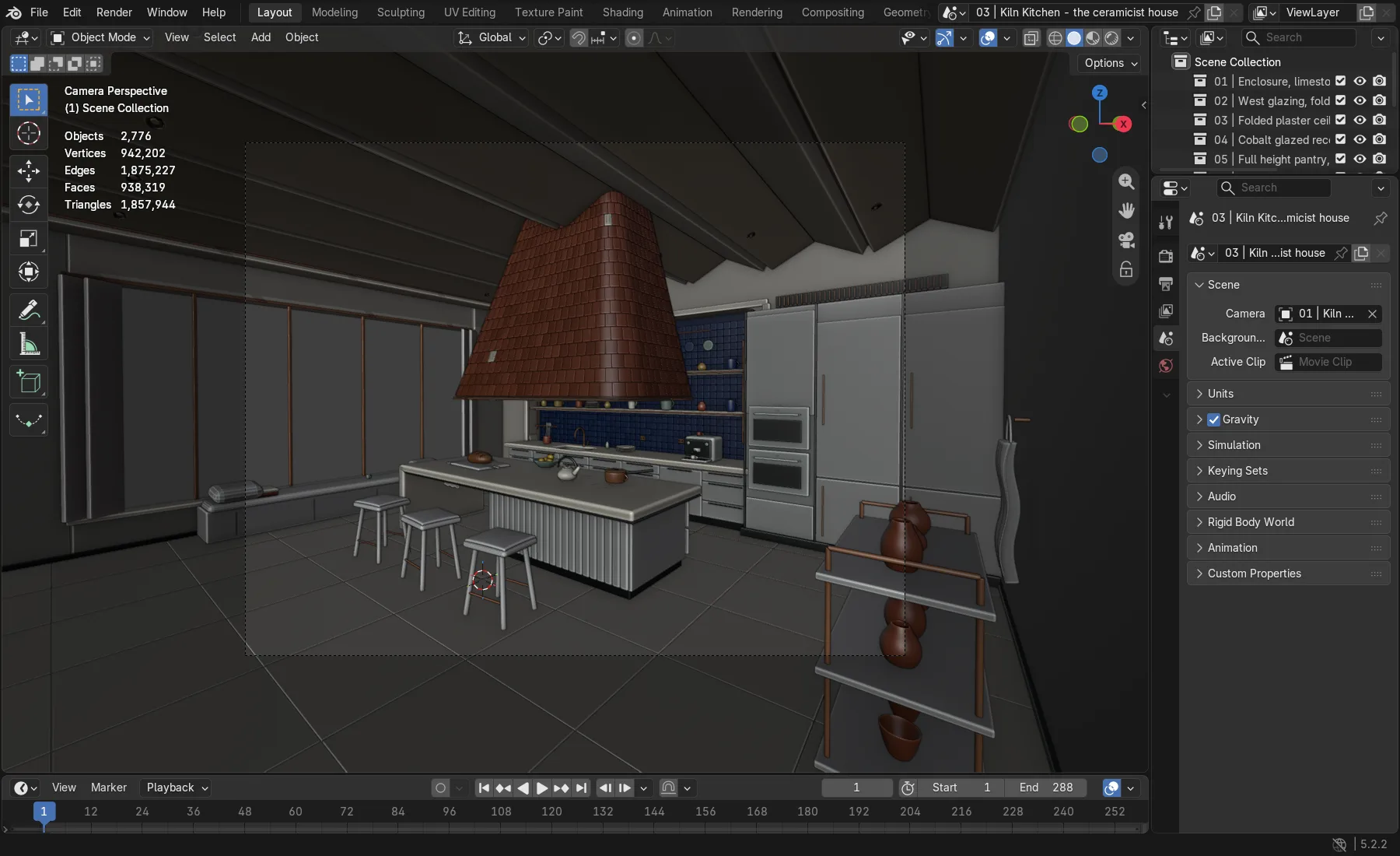1400x856 pixels.
Task: Click the outliner Search field
Action: pyautogui.click(x=1299, y=37)
